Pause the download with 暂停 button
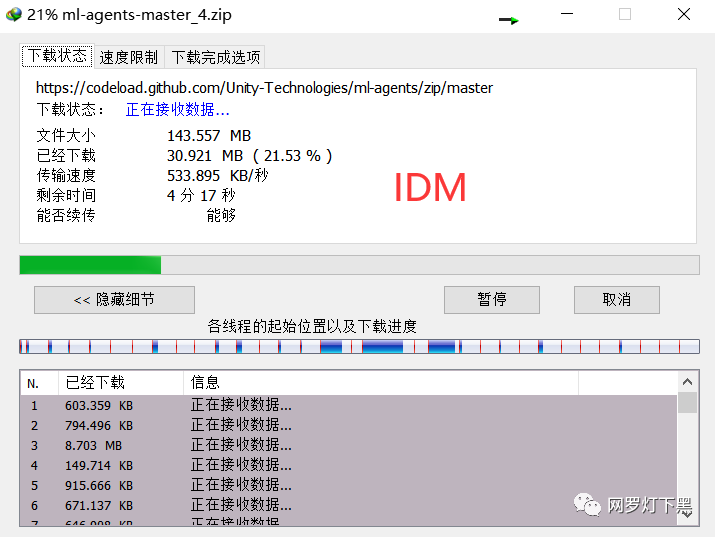Screen dimensions: 715x537 click(x=492, y=299)
